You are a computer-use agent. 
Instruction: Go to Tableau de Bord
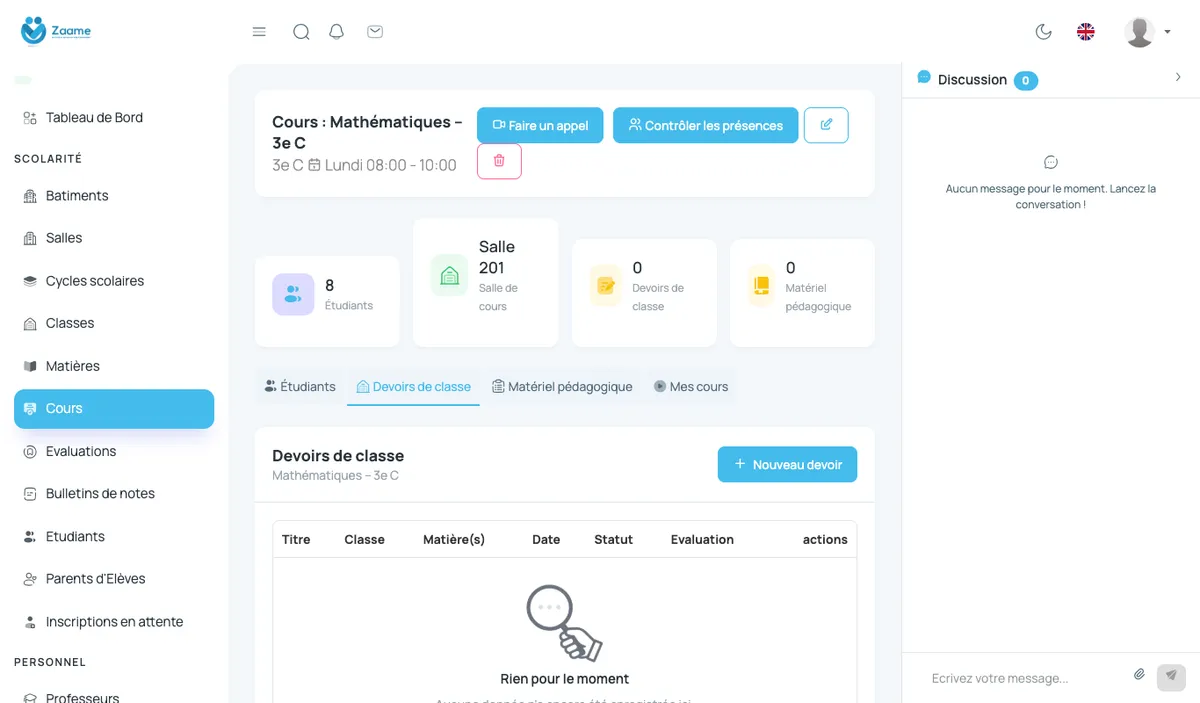(x=114, y=117)
